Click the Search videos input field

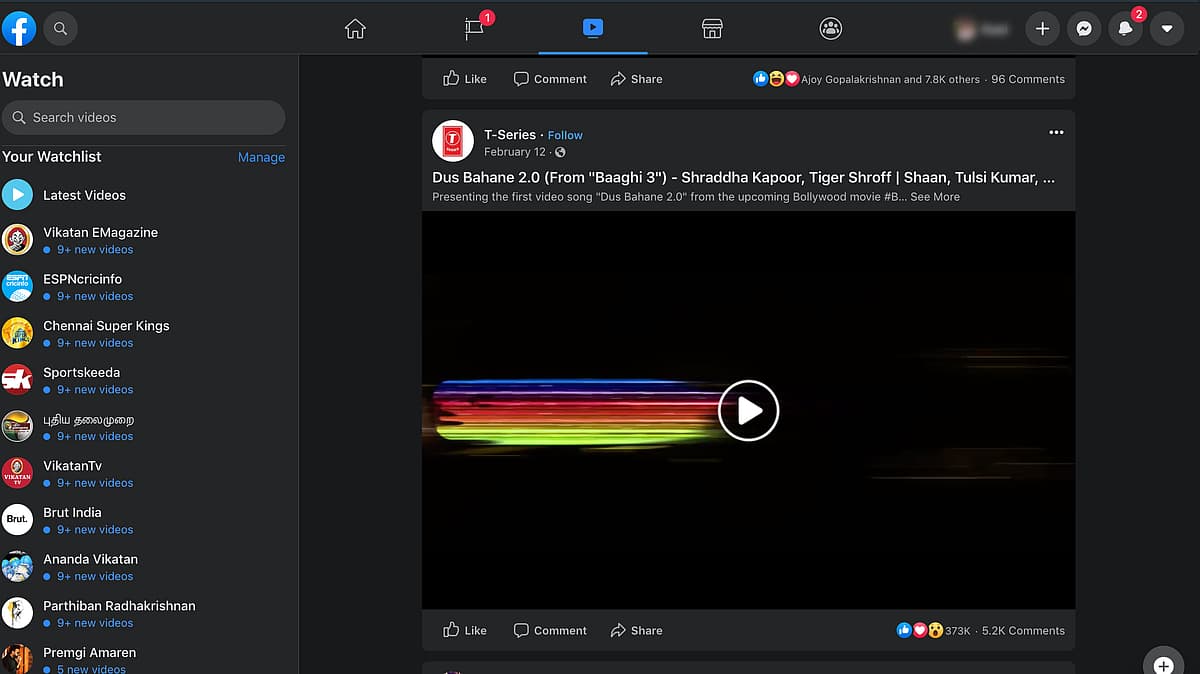[x=144, y=117]
